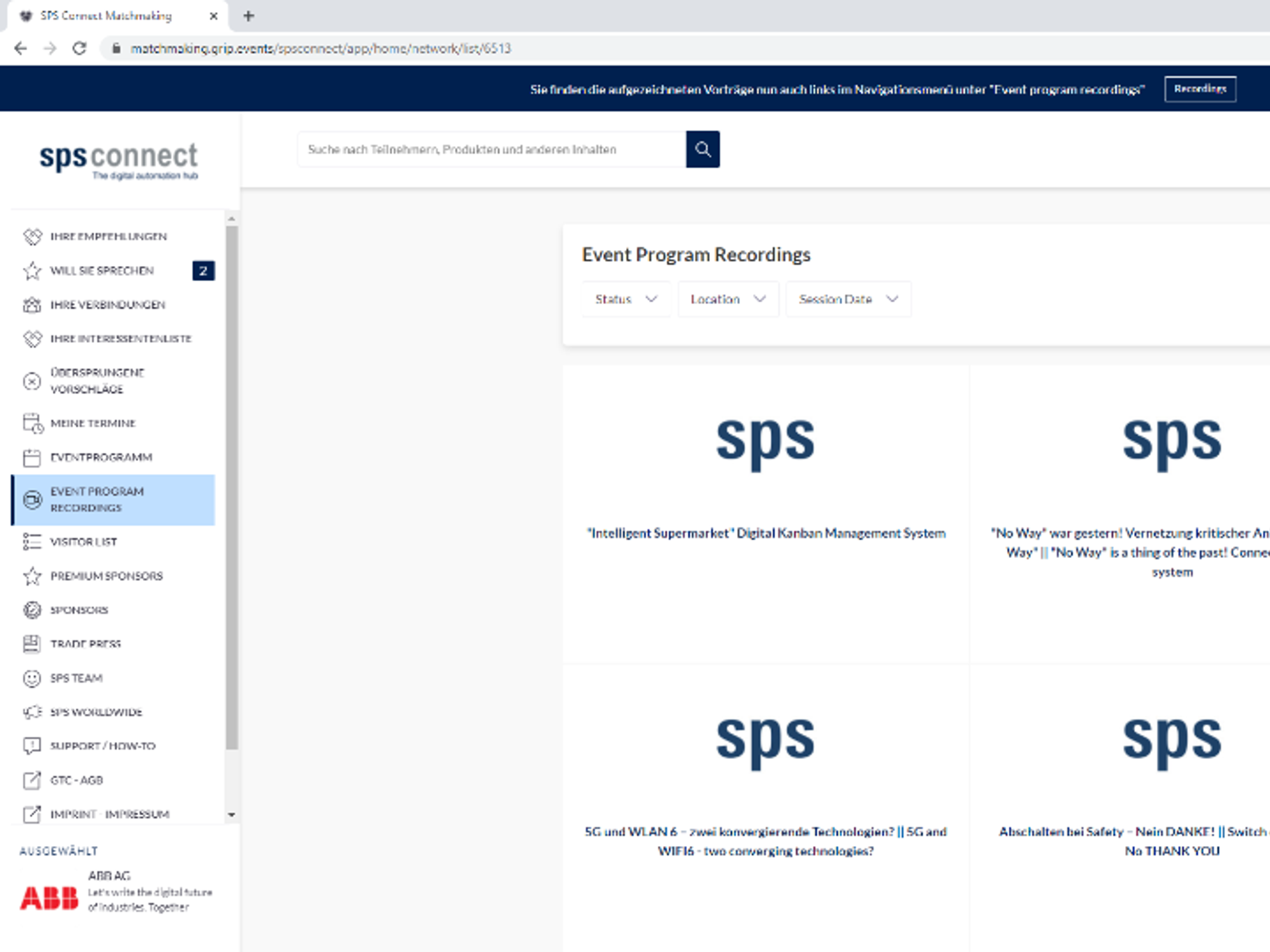Viewport: 1270px width, 952px height.
Task: Click the GTC - AGB external link icon
Action: click(32, 780)
